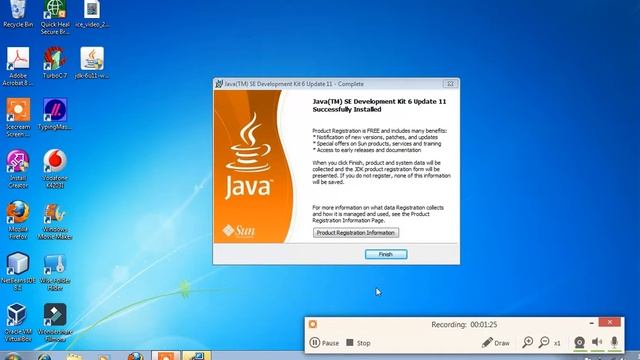Select the TurboC7 desktop shortcut
640x360 pixels.
pos(55,62)
